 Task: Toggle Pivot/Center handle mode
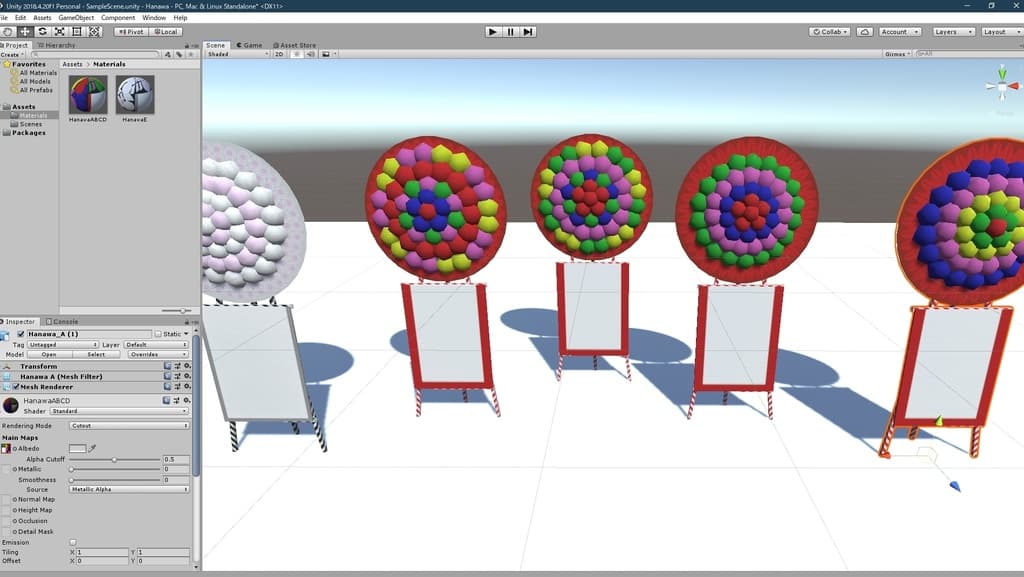pyautogui.click(x=131, y=31)
